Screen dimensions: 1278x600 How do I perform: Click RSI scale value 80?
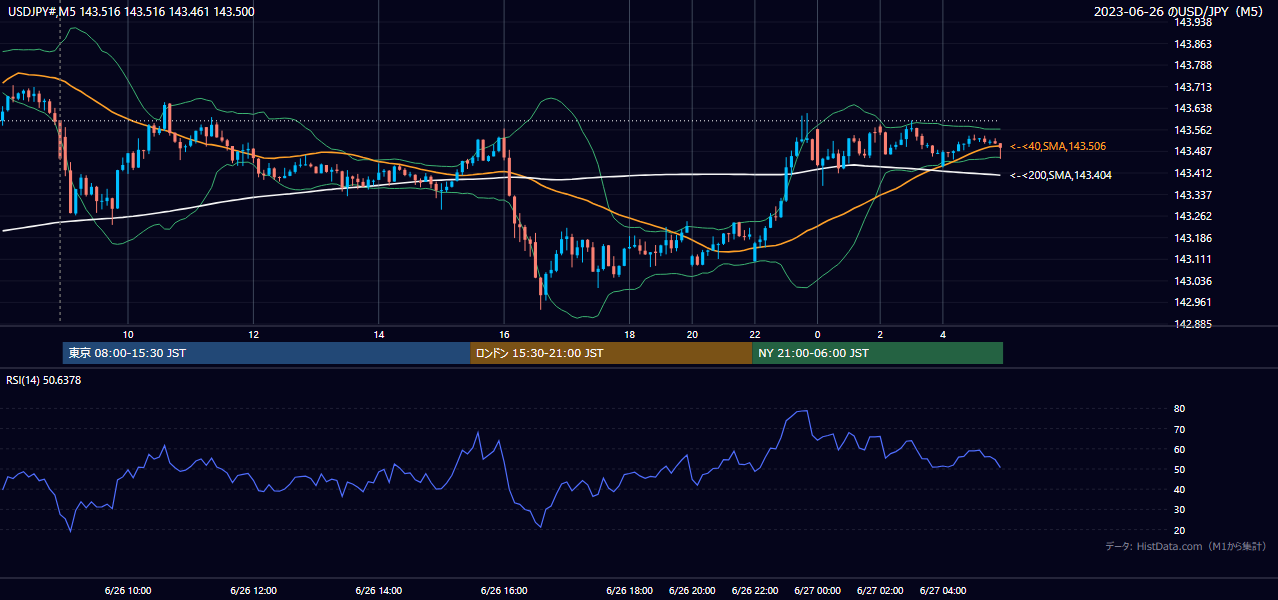tap(1180, 409)
